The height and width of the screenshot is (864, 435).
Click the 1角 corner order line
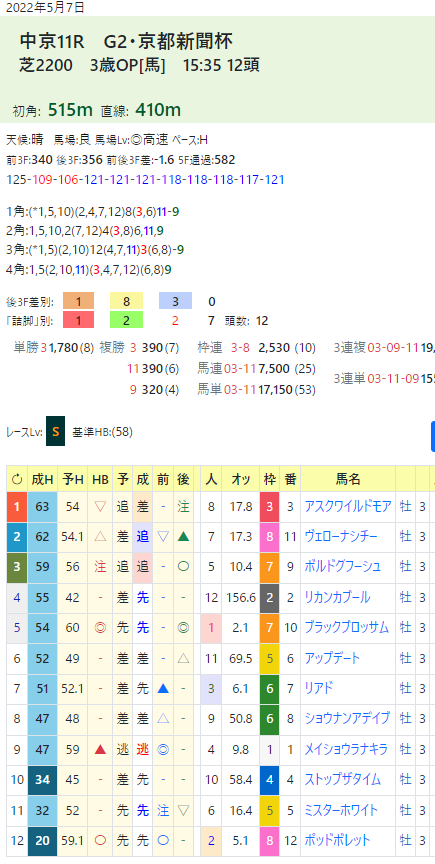[94, 212]
